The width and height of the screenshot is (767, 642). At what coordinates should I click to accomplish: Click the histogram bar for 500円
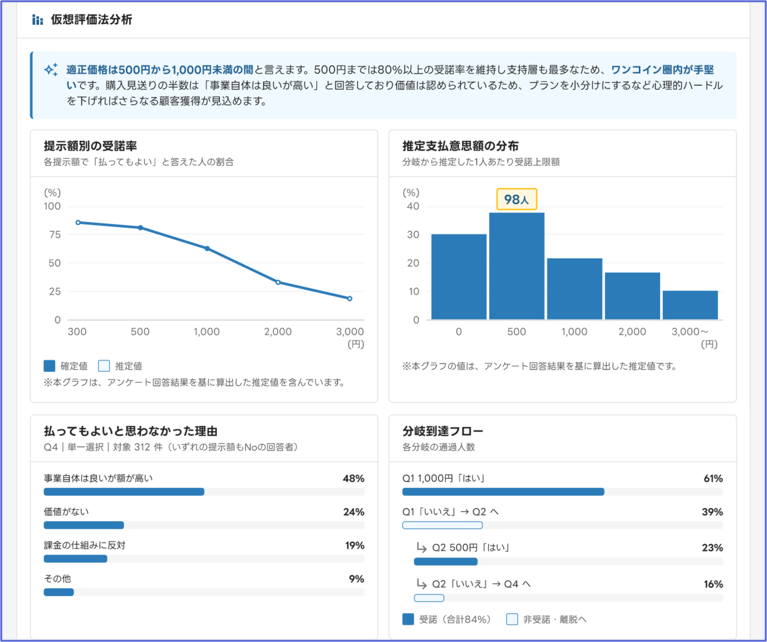(517, 266)
